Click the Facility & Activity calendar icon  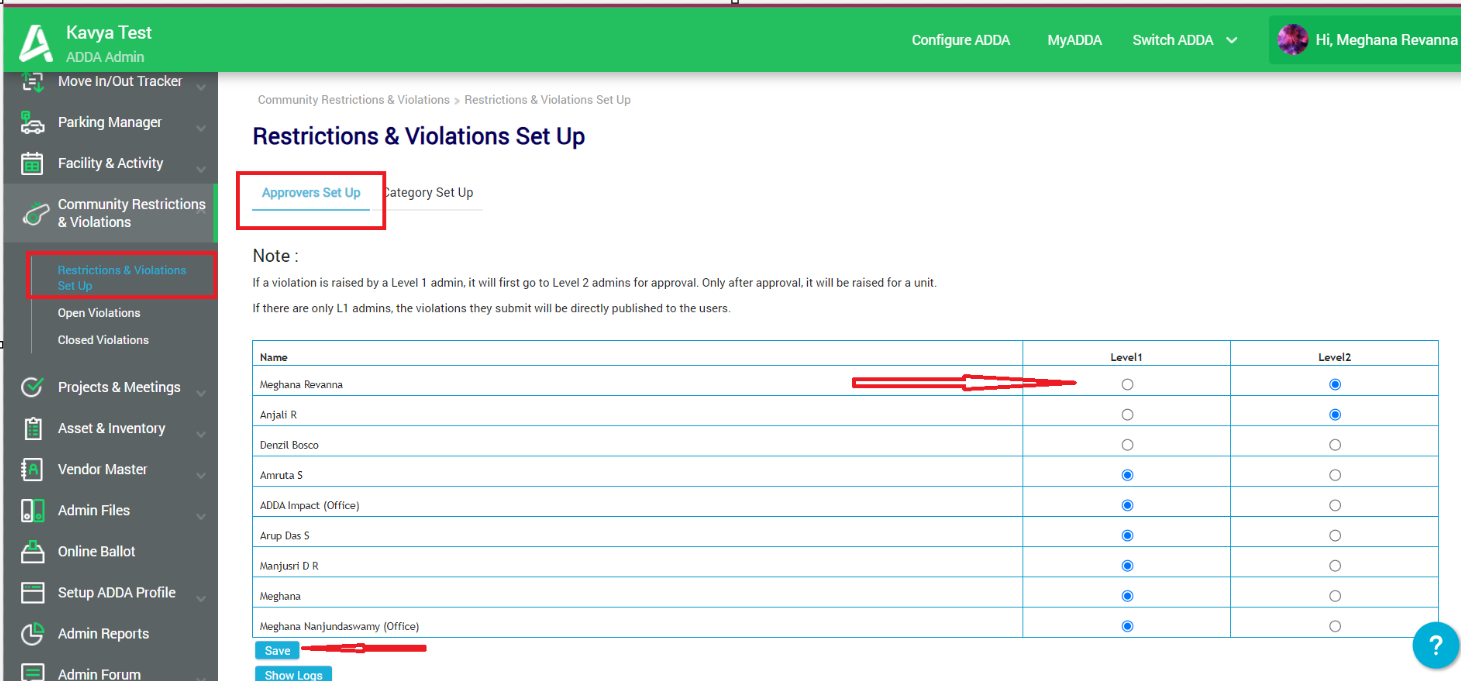point(33,164)
